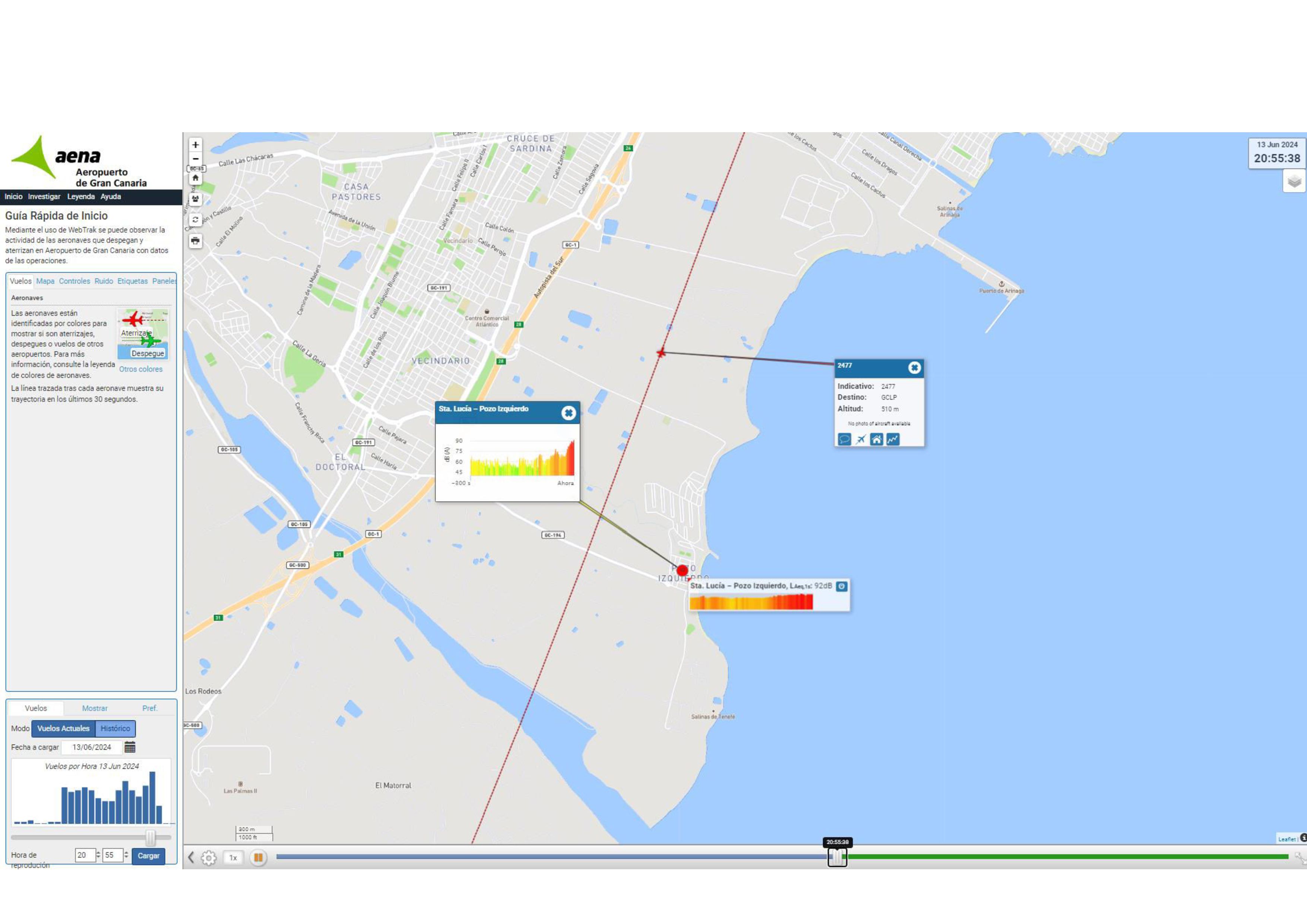
Task: Switch mode to Histórico
Action: pyautogui.click(x=115, y=728)
